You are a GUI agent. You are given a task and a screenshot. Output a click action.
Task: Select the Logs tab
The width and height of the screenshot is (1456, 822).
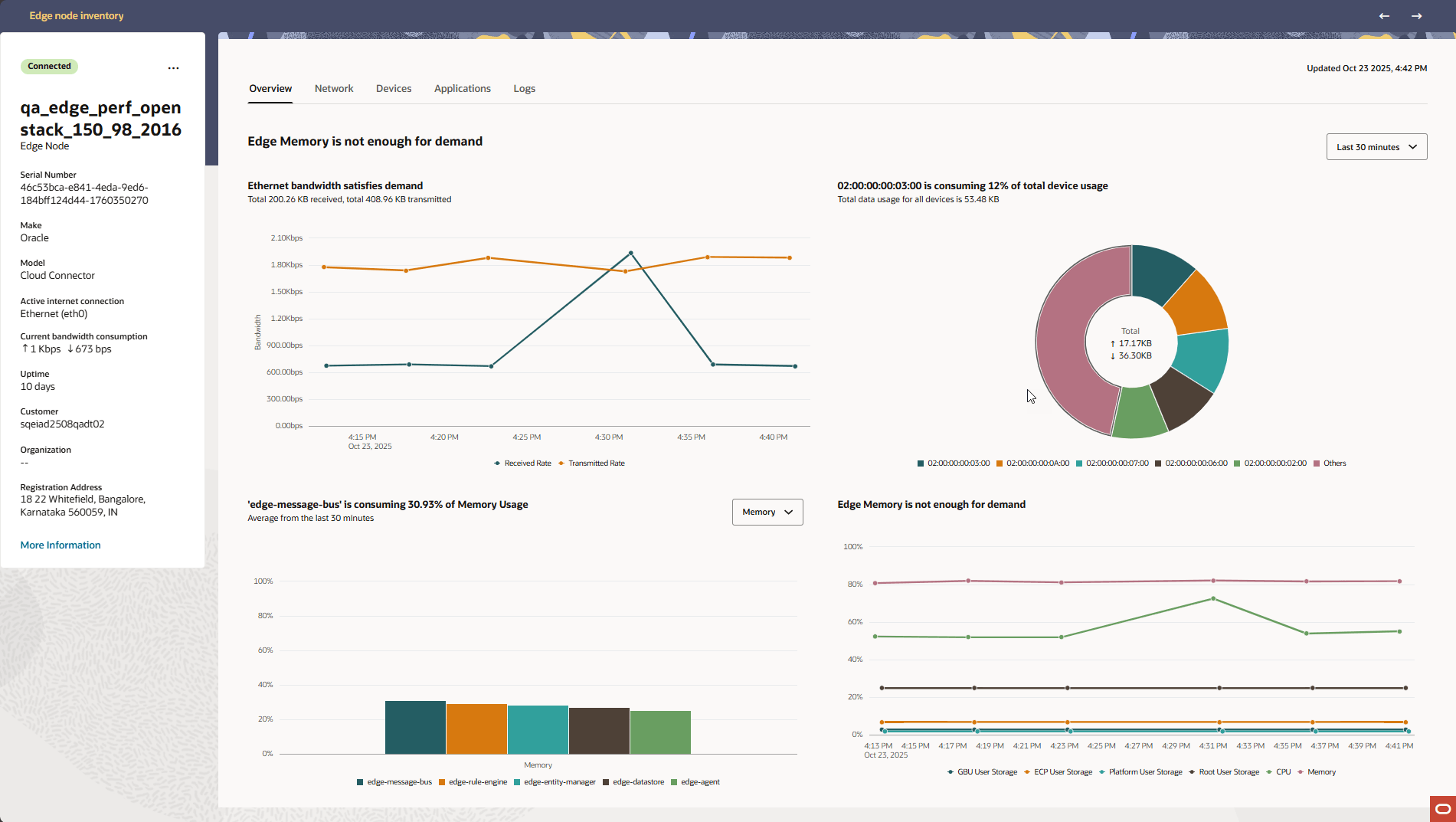(524, 88)
